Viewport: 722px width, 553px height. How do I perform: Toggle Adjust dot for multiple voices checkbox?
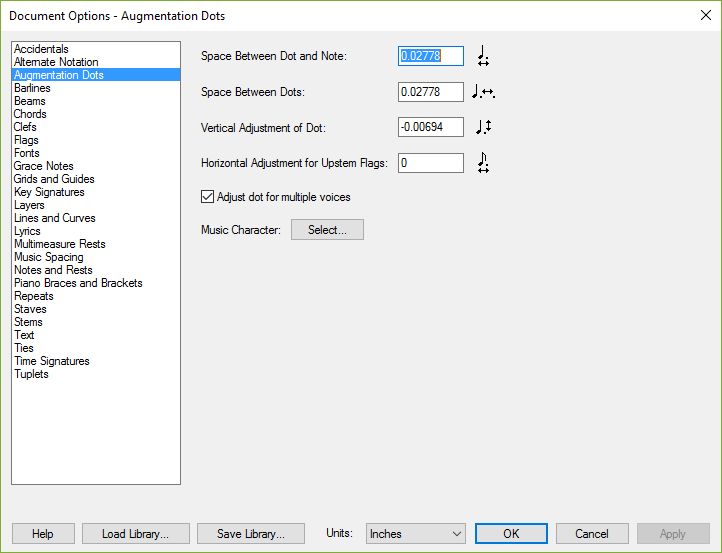208,197
